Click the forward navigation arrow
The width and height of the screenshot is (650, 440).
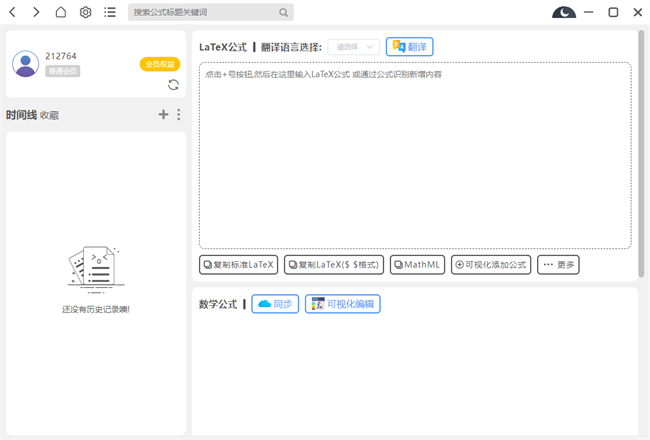tap(36, 13)
